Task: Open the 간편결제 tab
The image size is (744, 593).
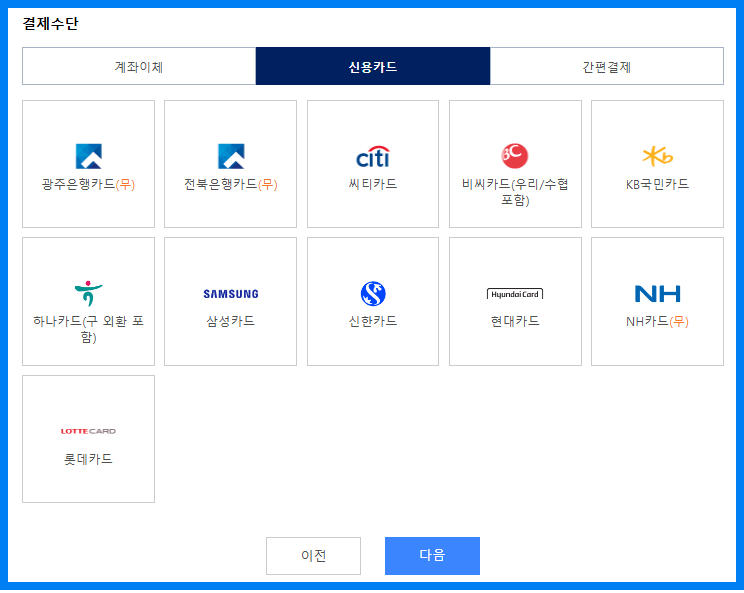Action: pos(607,66)
